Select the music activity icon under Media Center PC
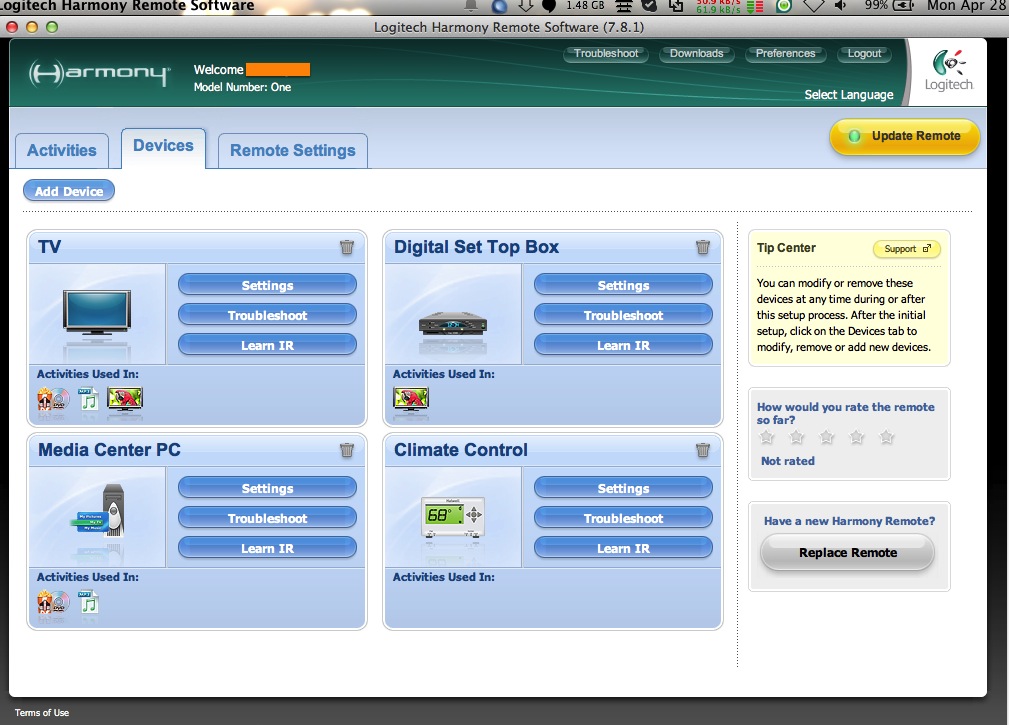Screen dimensions: 1009x725 coord(88,603)
